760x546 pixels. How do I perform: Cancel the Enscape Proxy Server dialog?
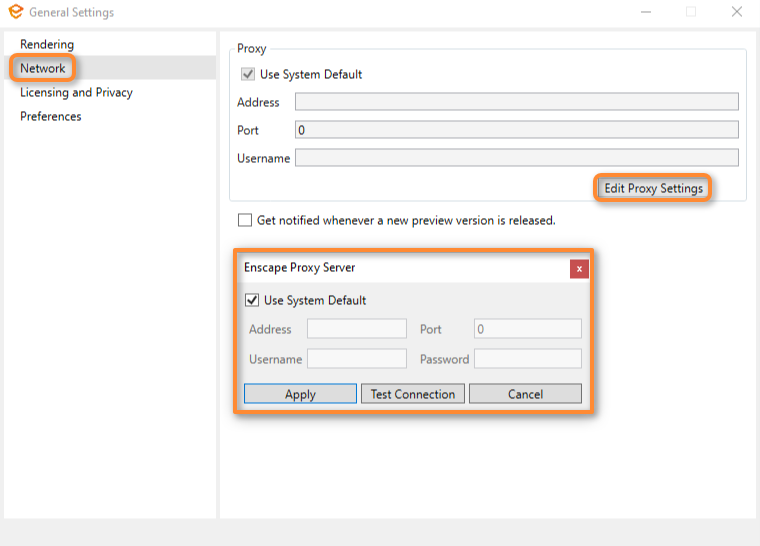pyautogui.click(x=525, y=394)
